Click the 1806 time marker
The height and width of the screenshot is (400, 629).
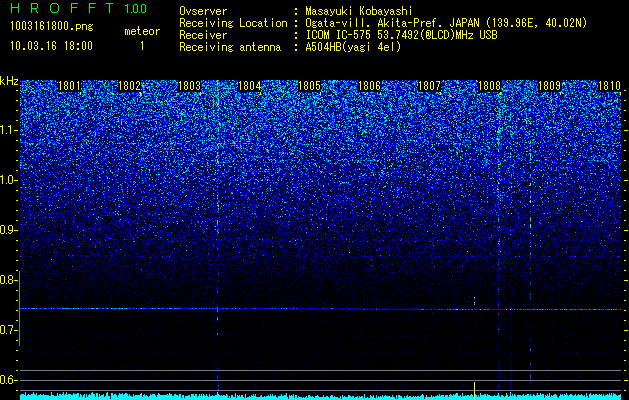(369, 86)
